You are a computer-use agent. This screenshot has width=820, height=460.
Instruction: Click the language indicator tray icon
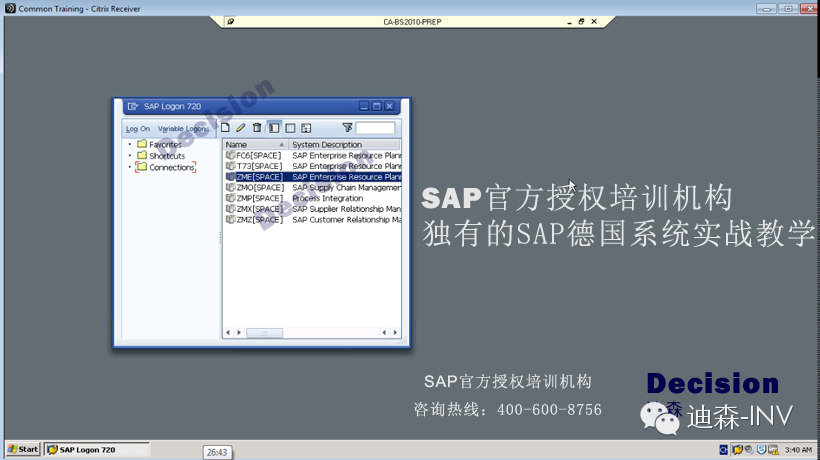(x=724, y=450)
